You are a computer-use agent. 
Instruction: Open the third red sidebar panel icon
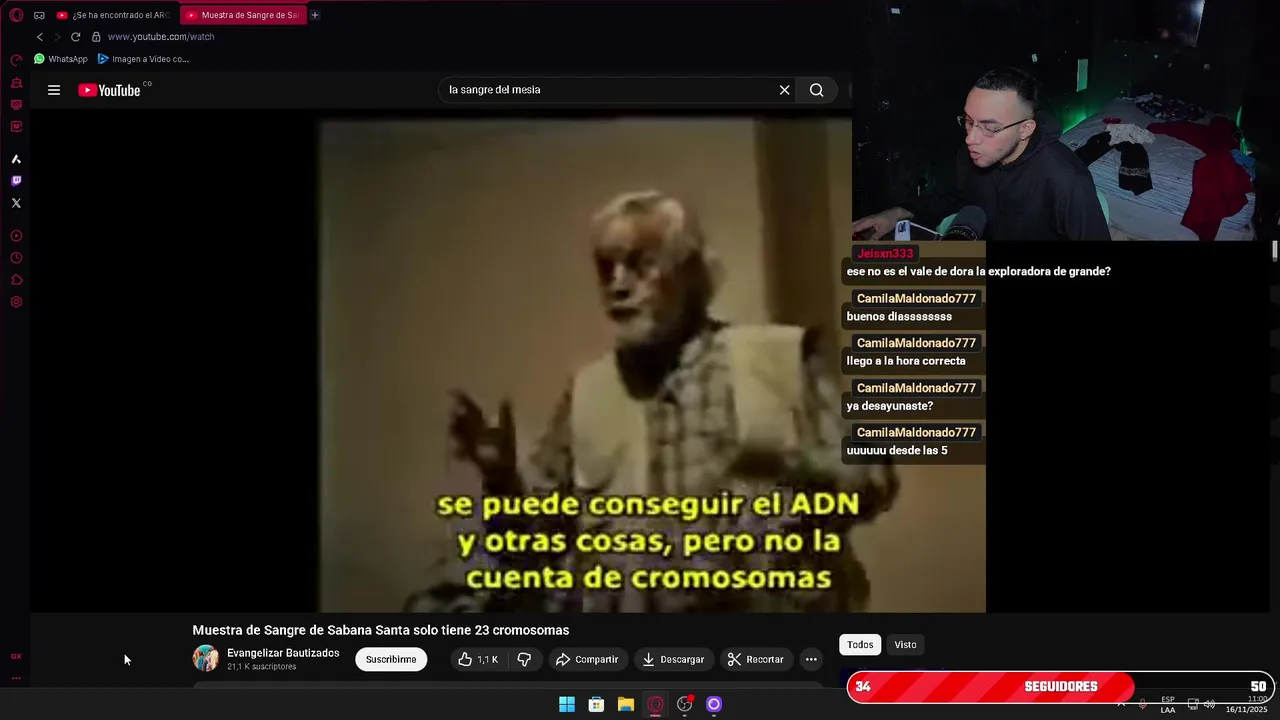[x=16, y=105]
